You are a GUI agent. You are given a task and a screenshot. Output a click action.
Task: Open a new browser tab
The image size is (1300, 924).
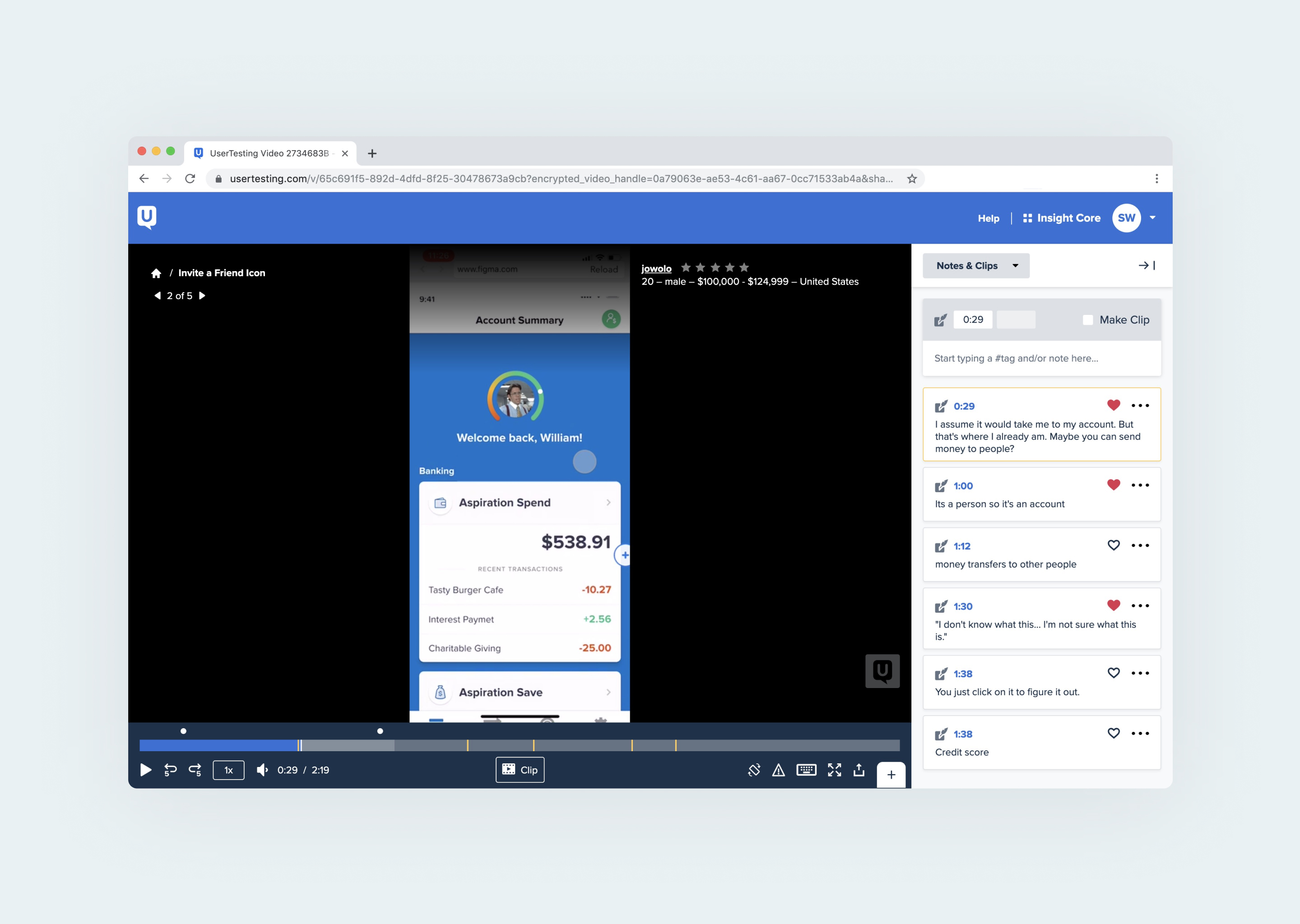pos(372,153)
